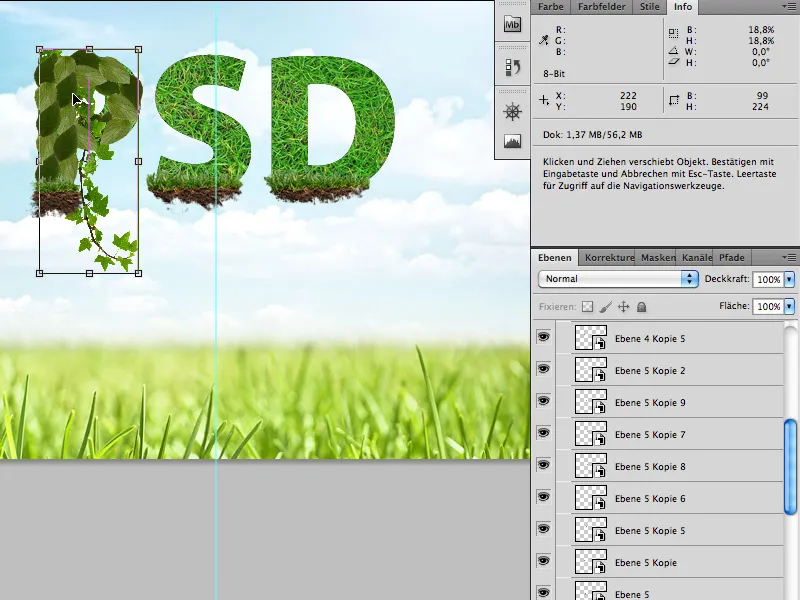This screenshot has height=600, width=800.
Task: Open the Navigator ship-wheel panel icon
Action: coord(512,112)
